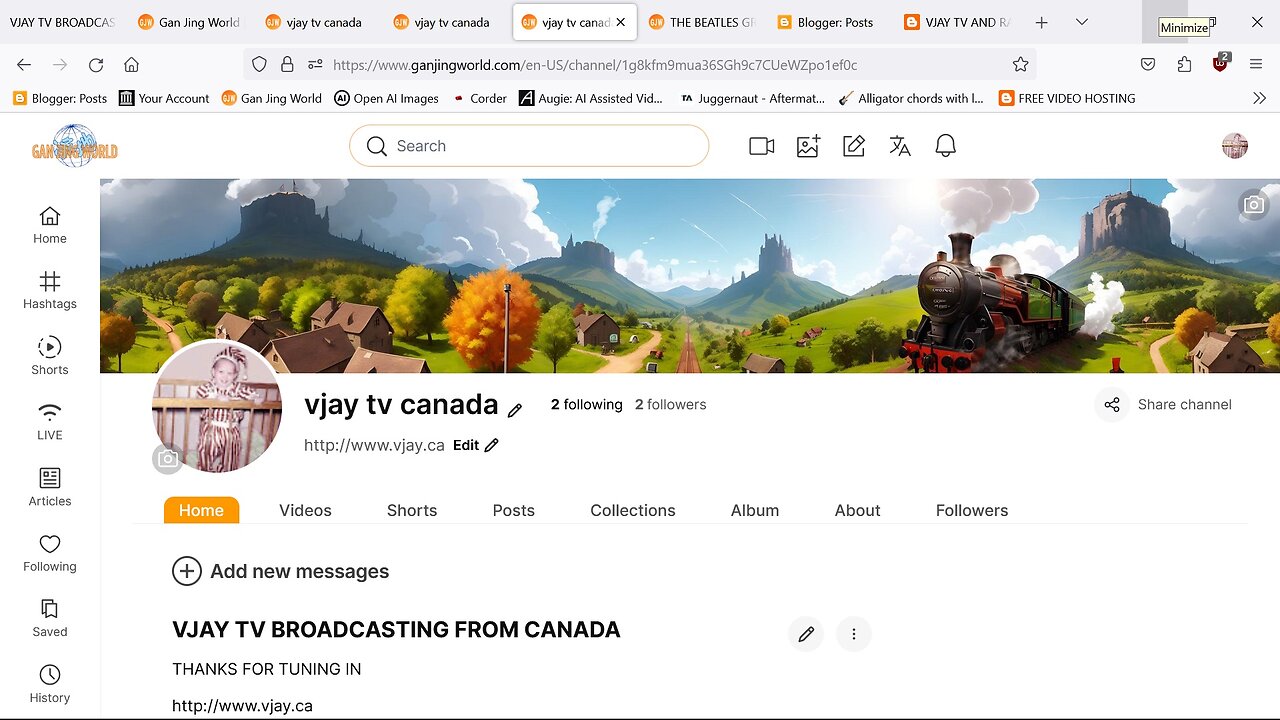
Task: Change profile photo via camera icon
Action: tap(168, 459)
